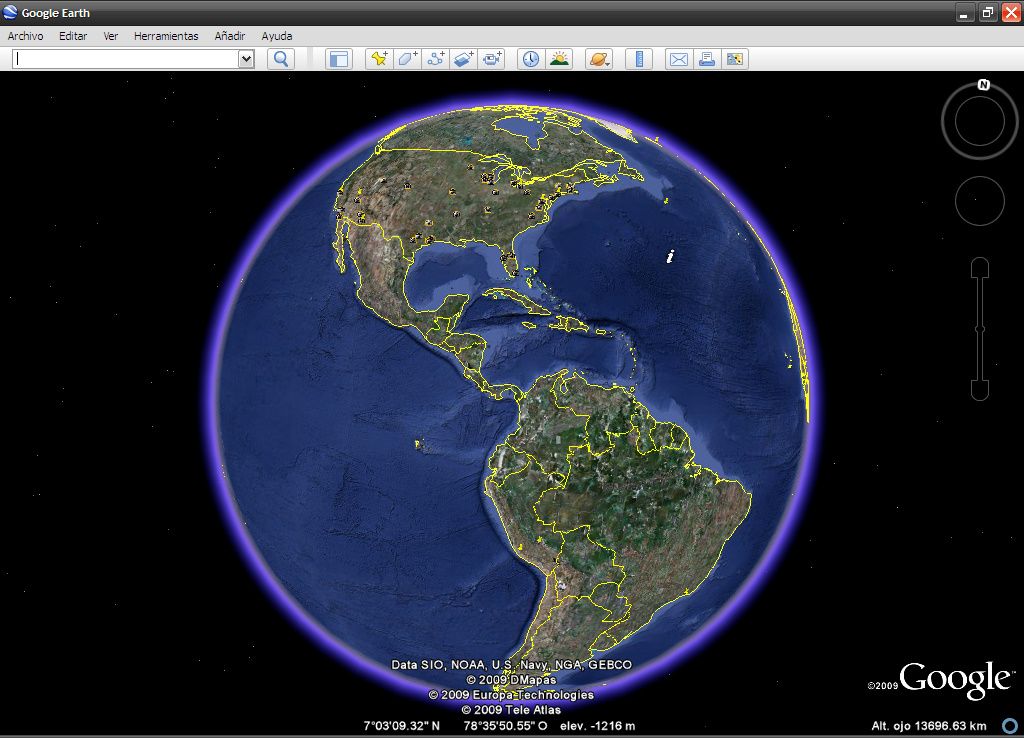The width and height of the screenshot is (1024, 738).
Task: Click the Email envelope icon
Action: [x=679, y=59]
